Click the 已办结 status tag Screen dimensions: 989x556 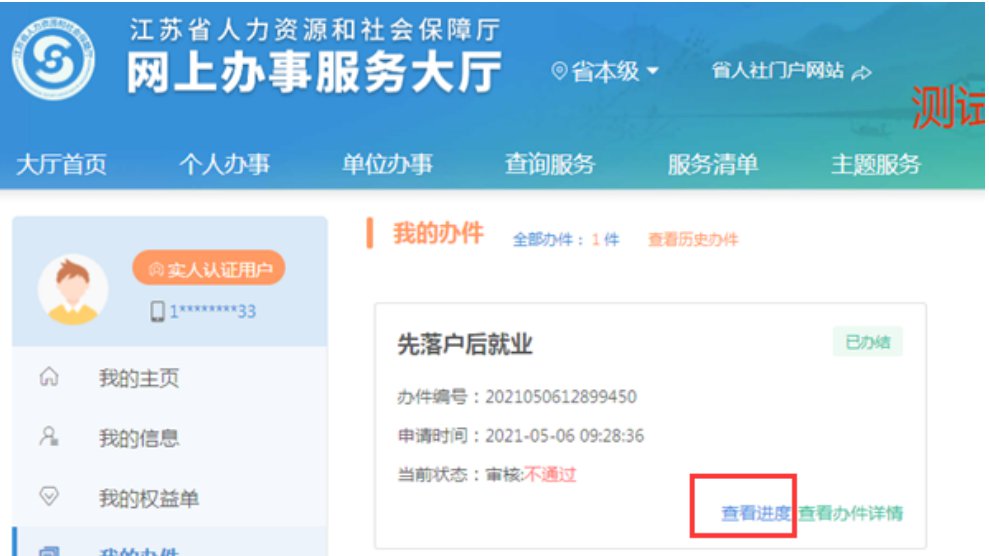pyautogui.click(x=867, y=342)
